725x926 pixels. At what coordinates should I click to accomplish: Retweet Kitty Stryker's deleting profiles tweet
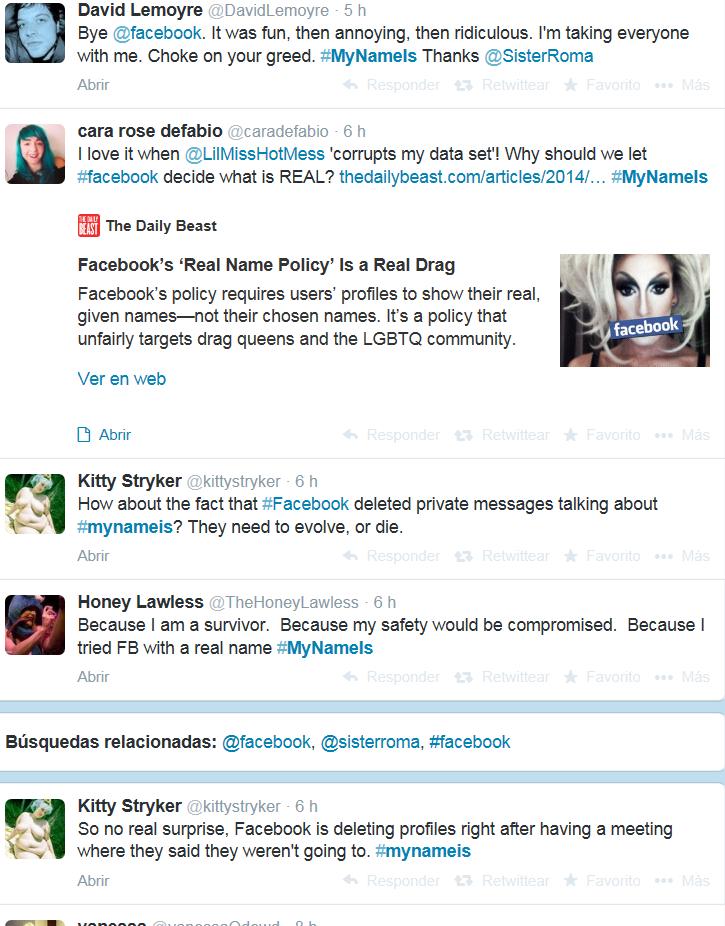coord(502,881)
